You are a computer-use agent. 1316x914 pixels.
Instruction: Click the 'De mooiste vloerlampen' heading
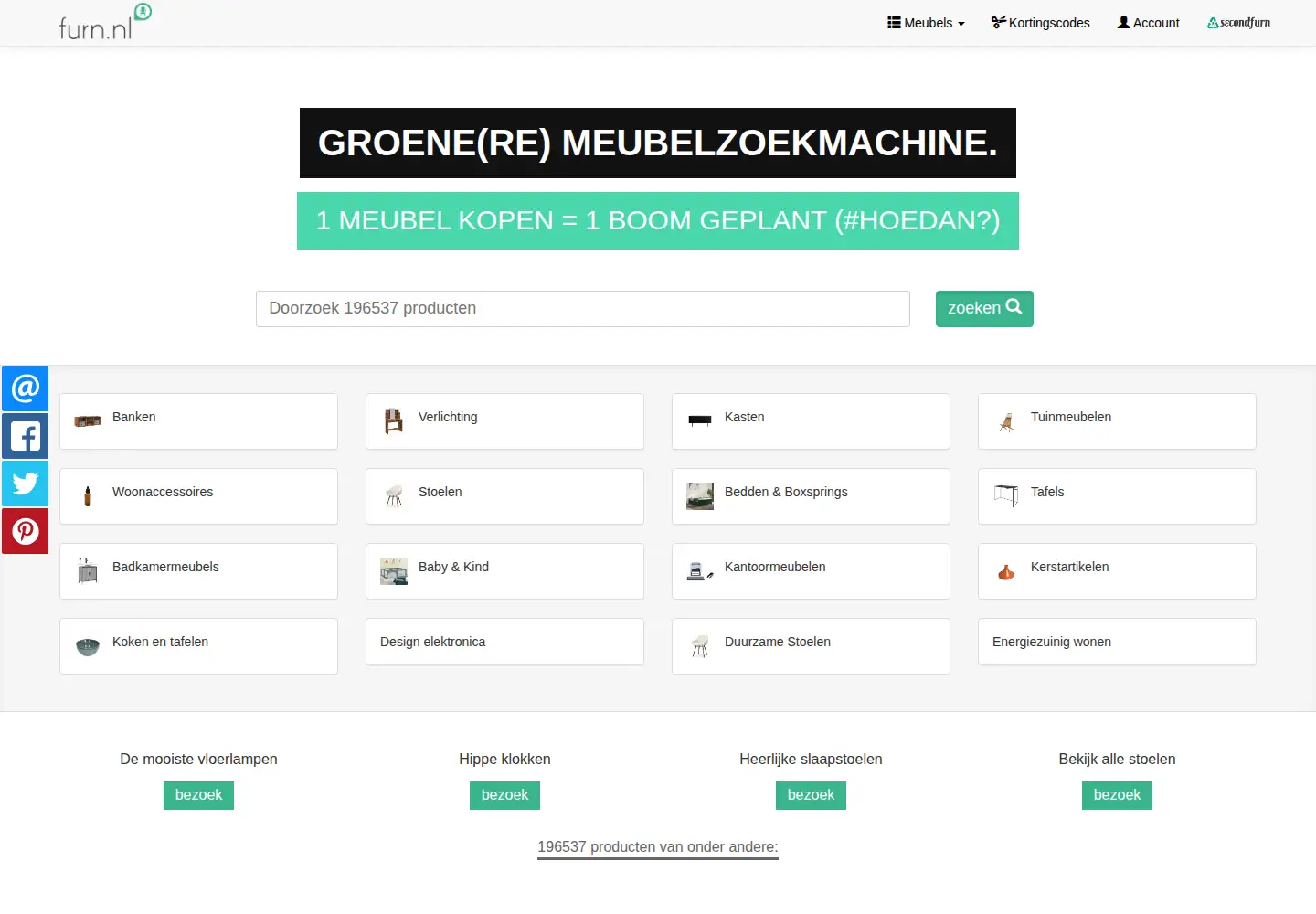tap(198, 759)
